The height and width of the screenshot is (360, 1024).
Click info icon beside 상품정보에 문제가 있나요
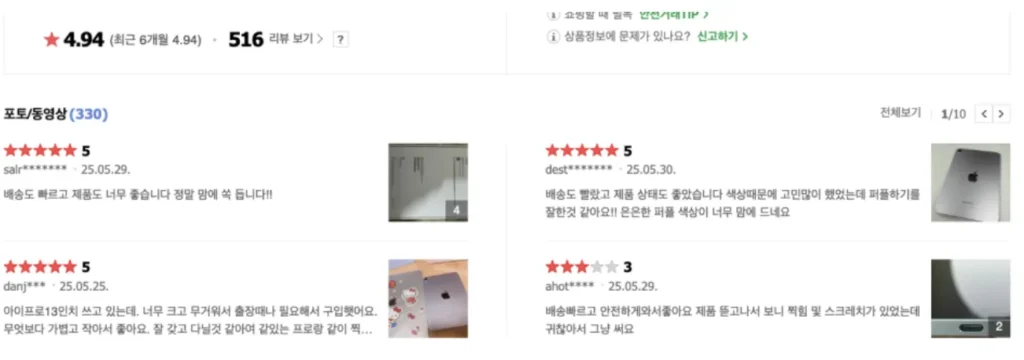(x=552, y=37)
